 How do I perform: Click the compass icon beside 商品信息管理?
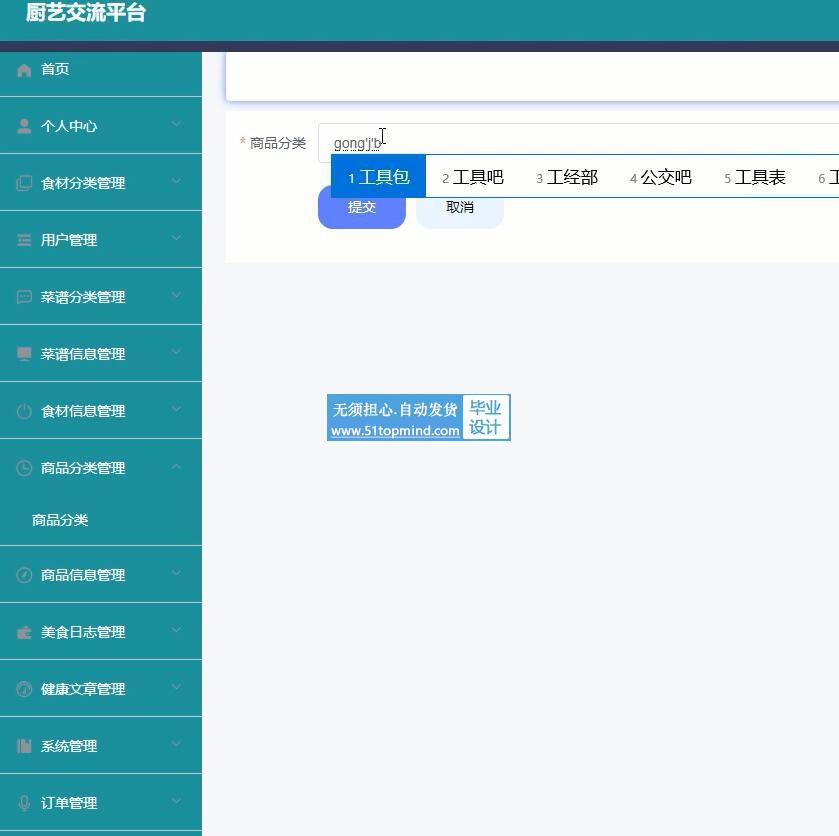[x=24, y=575]
